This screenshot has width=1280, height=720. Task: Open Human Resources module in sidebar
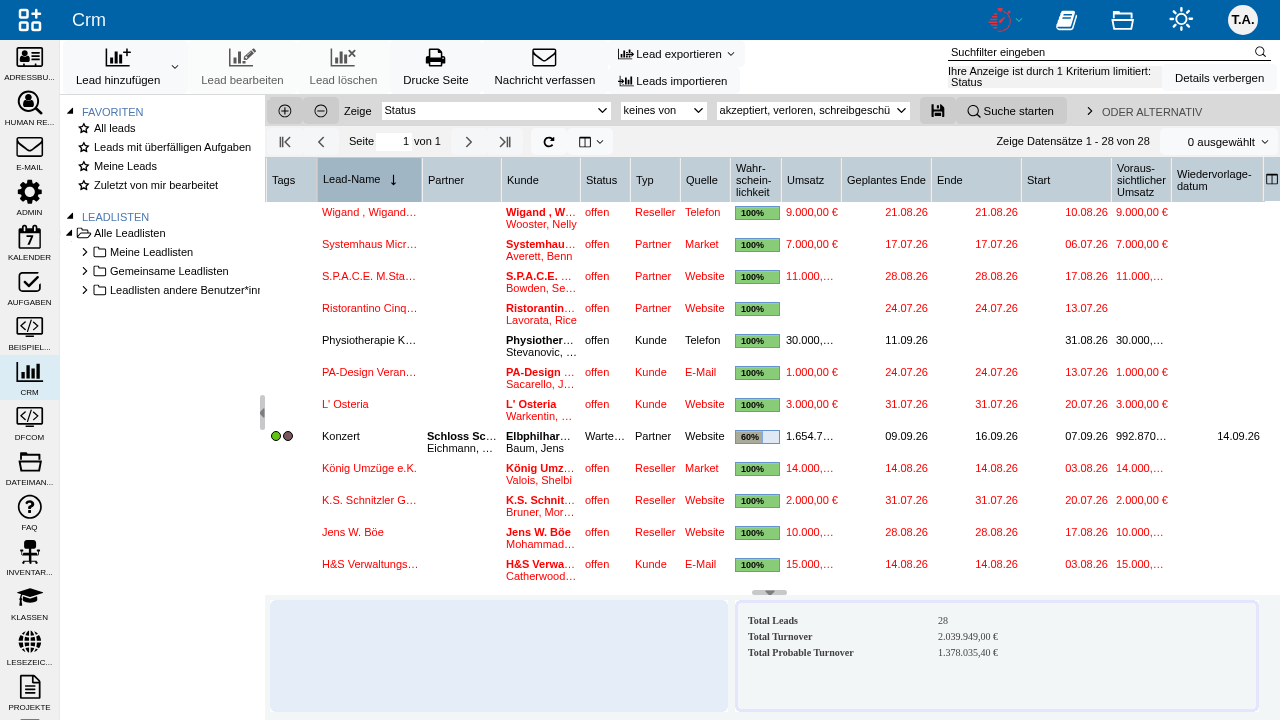30,108
